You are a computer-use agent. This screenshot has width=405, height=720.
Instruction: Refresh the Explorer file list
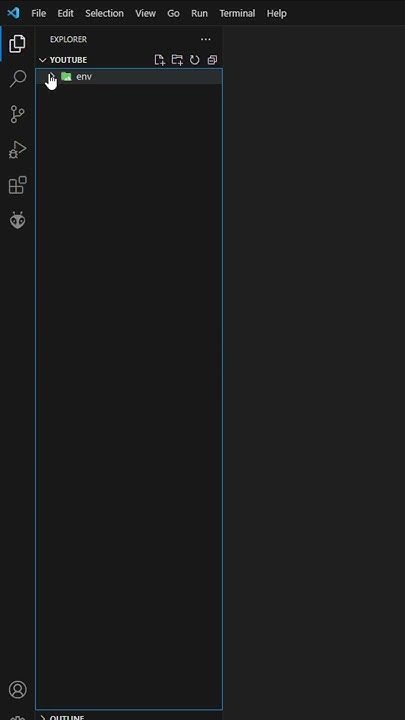point(195,60)
